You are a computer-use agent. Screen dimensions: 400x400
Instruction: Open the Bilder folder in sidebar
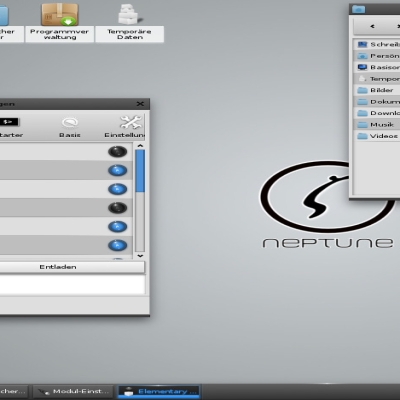click(377, 90)
